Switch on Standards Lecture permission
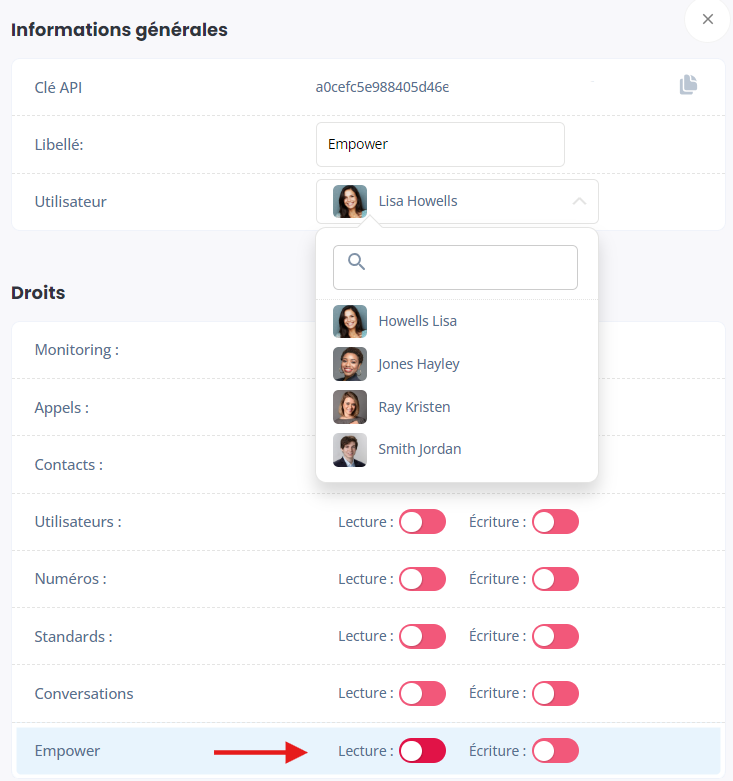Image resolution: width=733 pixels, height=781 pixels. tap(422, 636)
